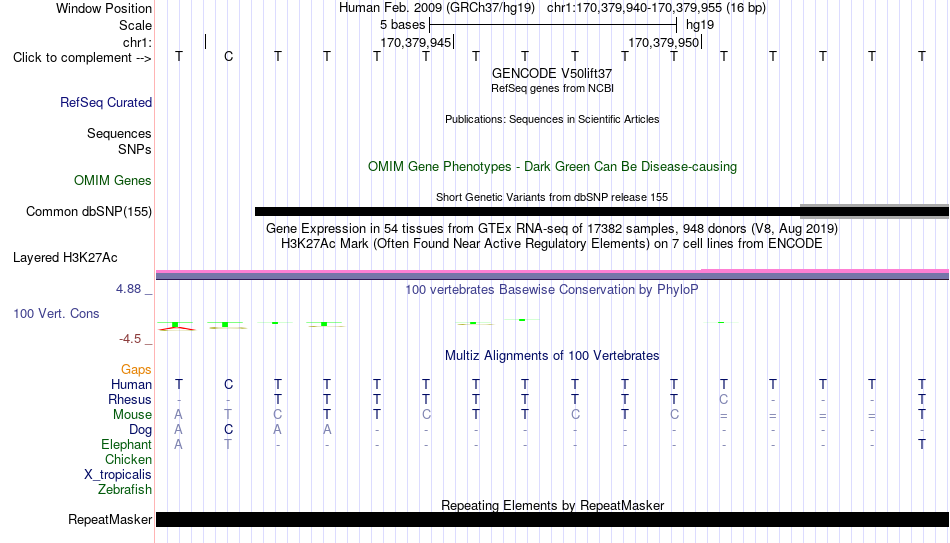This screenshot has width=950, height=543.
Task: Select the 'Layered H3K27Ac' track label
Action: [65, 258]
